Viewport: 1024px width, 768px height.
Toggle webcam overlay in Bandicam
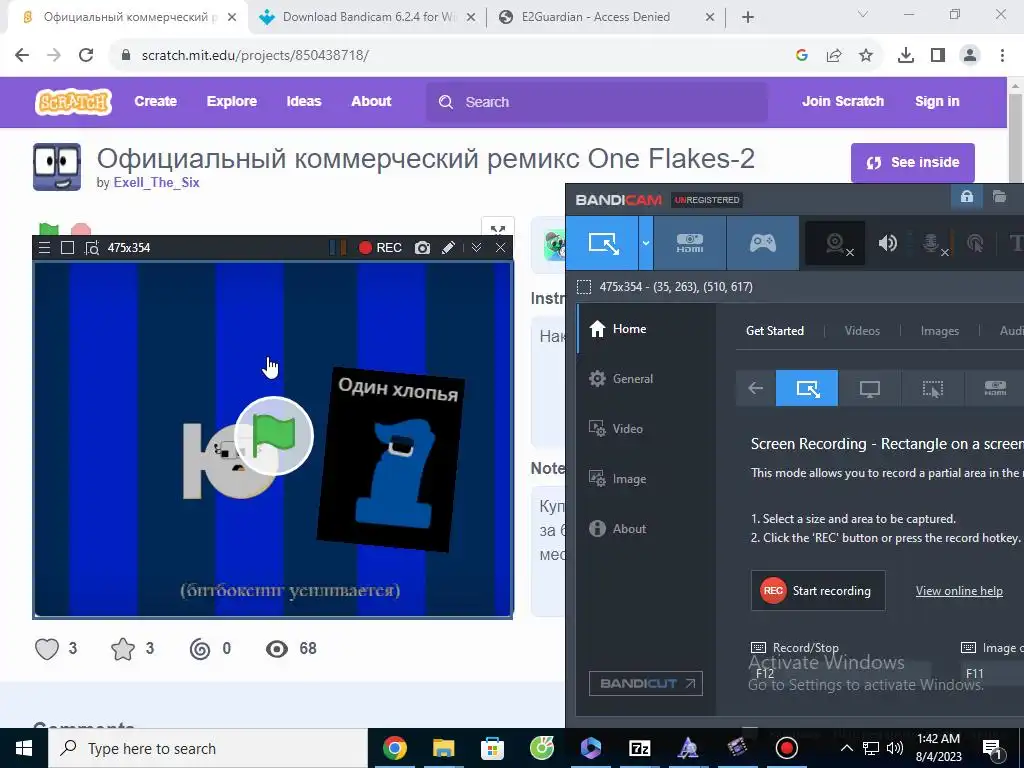point(836,243)
